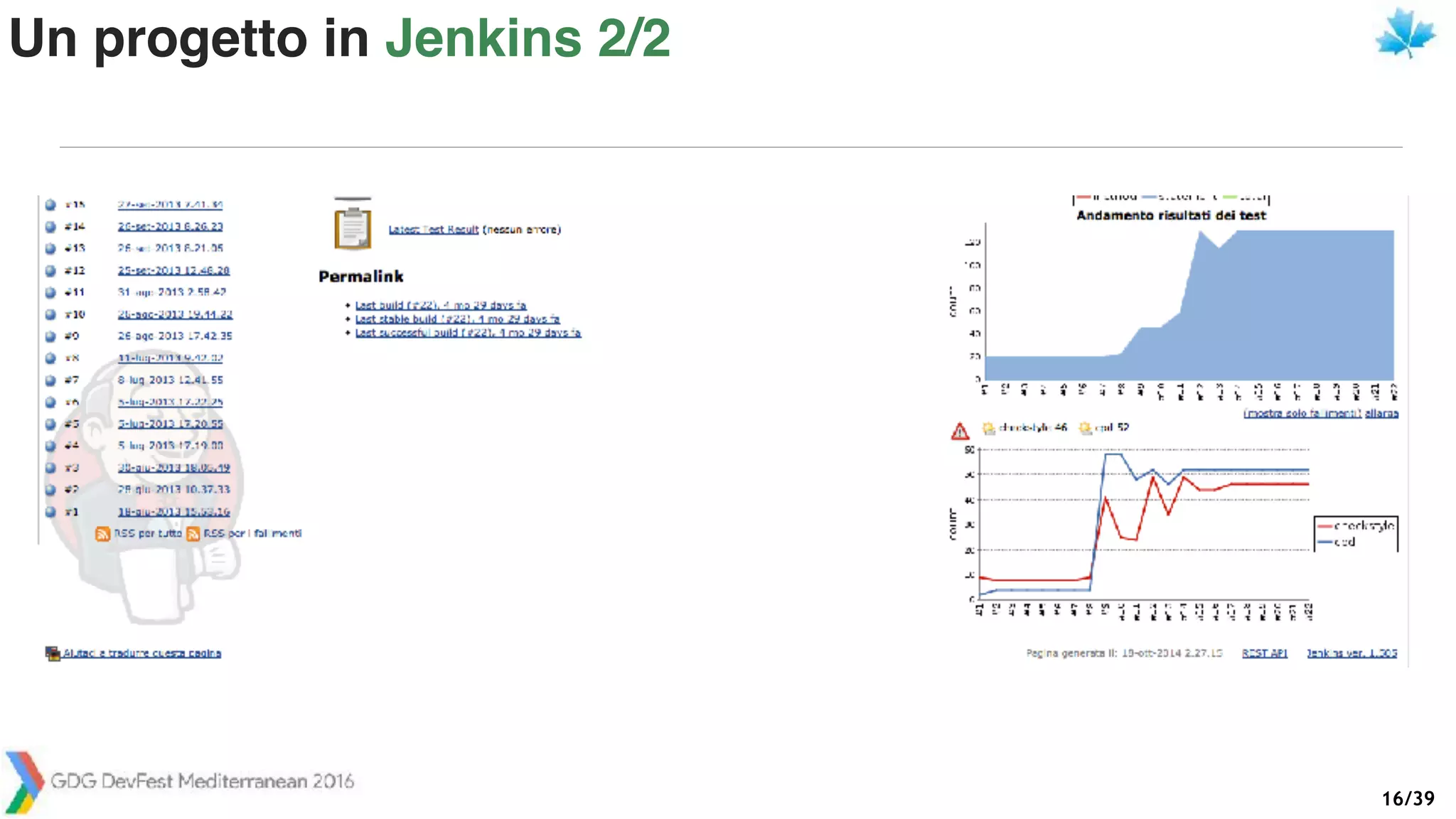Viewport: 1456px width, 819px height.
Task: Click the blue status ball for build #9
Action: click(50, 336)
